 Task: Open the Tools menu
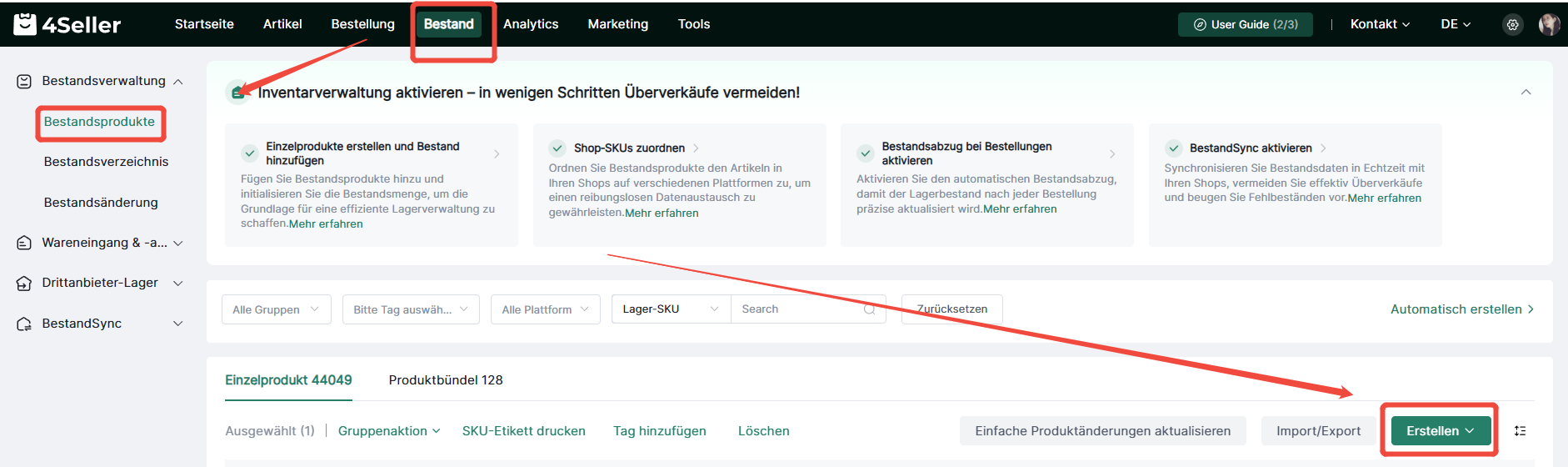pyautogui.click(x=694, y=24)
